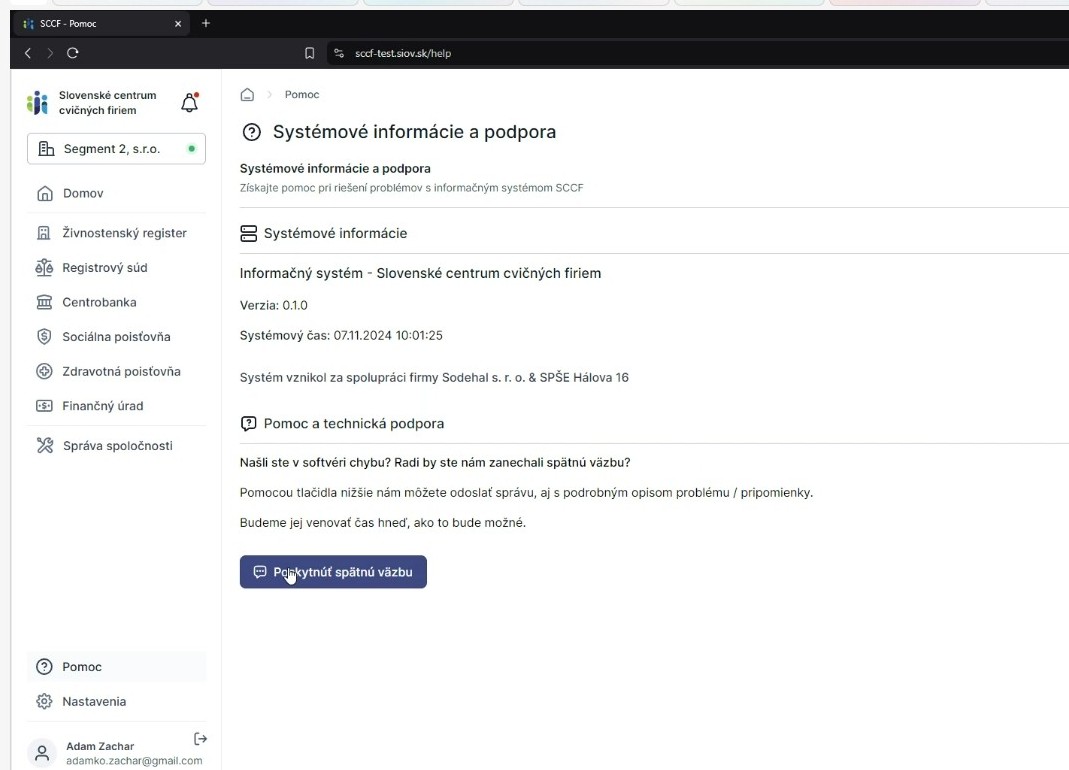Click the notification bell icon
This screenshot has height=770, width=1069.
[189, 103]
